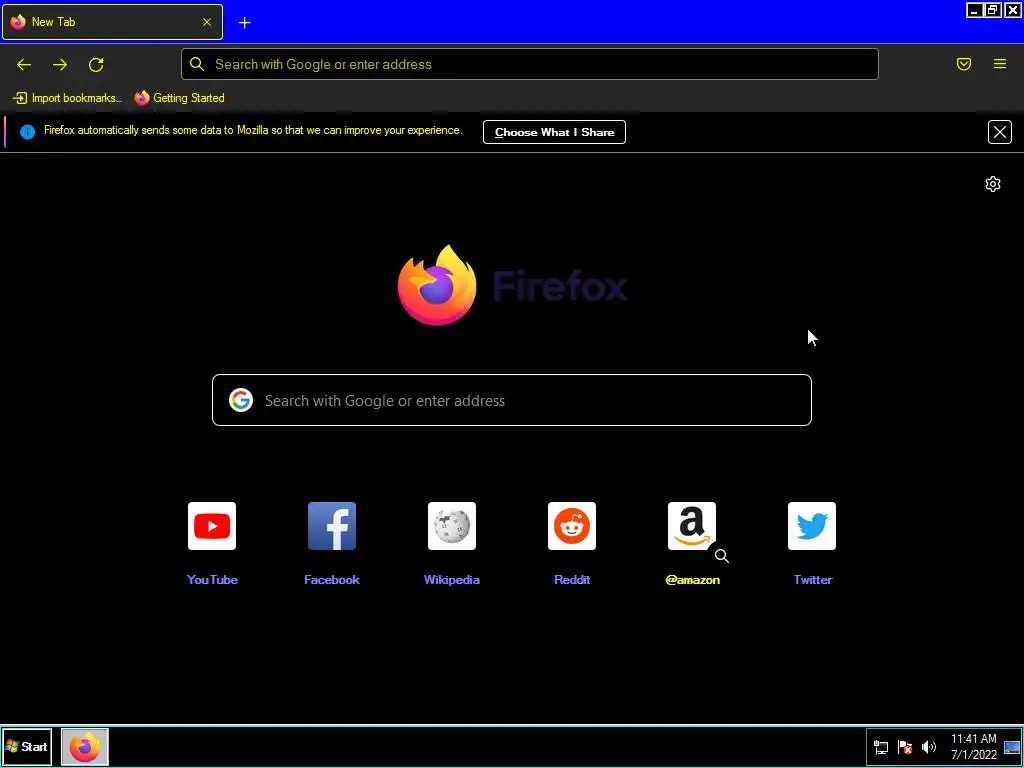Dismiss the data notification bar
1024x768 pixels.
click(x=1000, y=132)
